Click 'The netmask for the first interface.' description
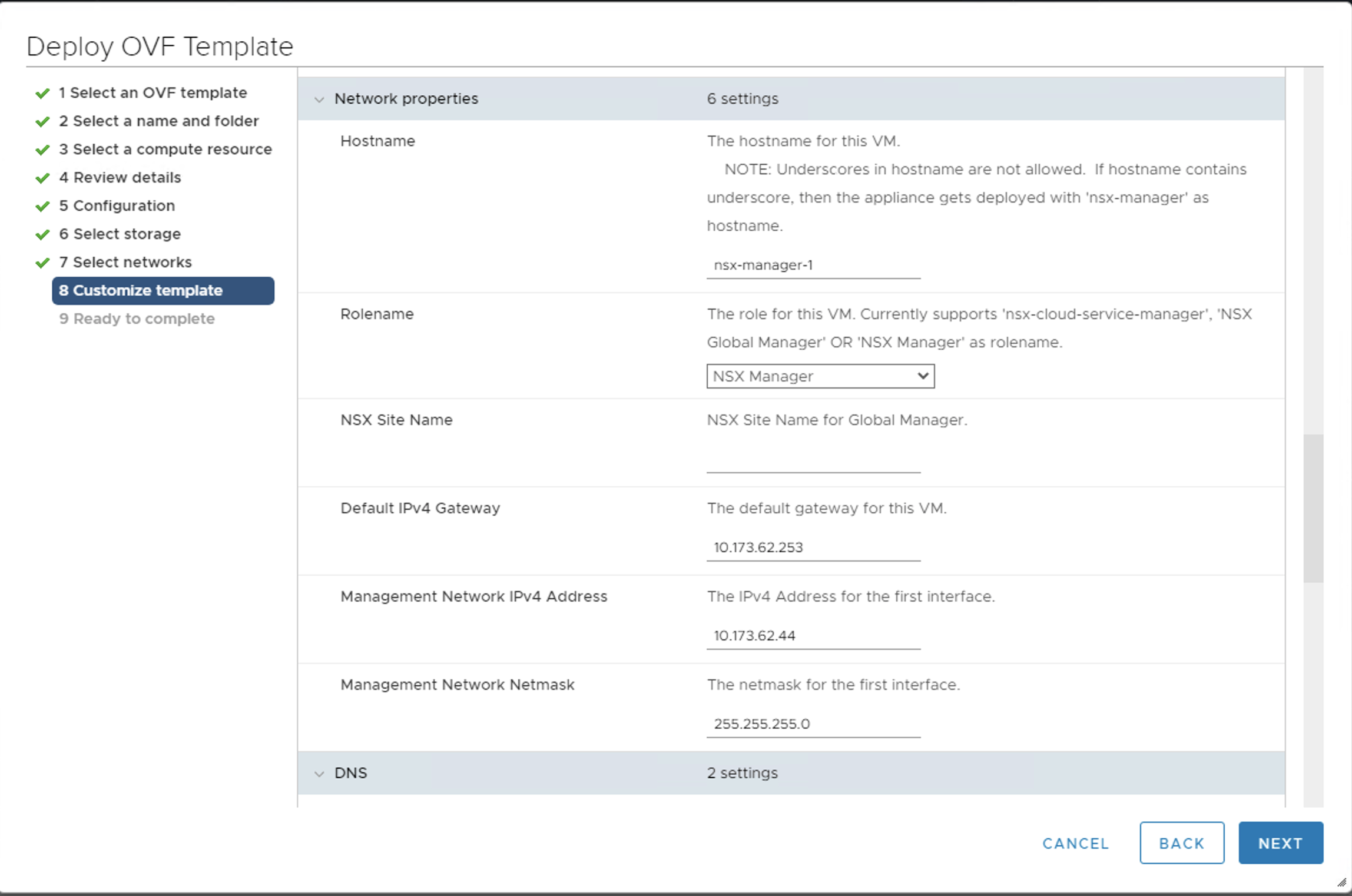This screenshot has height=896, width=1352. click(833, 685)
